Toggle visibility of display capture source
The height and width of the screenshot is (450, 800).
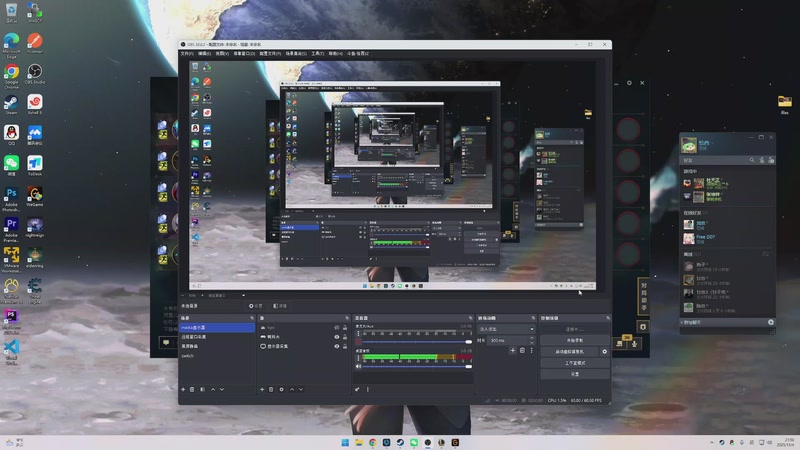(337, 346)
